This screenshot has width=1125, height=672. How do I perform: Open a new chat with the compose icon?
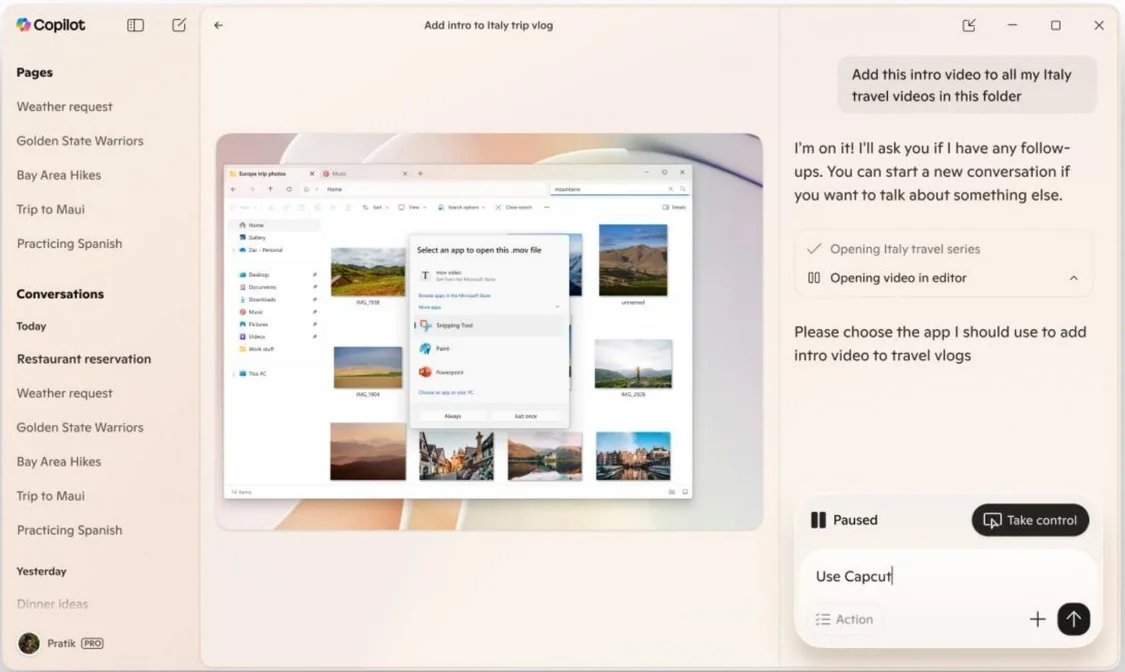click(x=179, y=25)
